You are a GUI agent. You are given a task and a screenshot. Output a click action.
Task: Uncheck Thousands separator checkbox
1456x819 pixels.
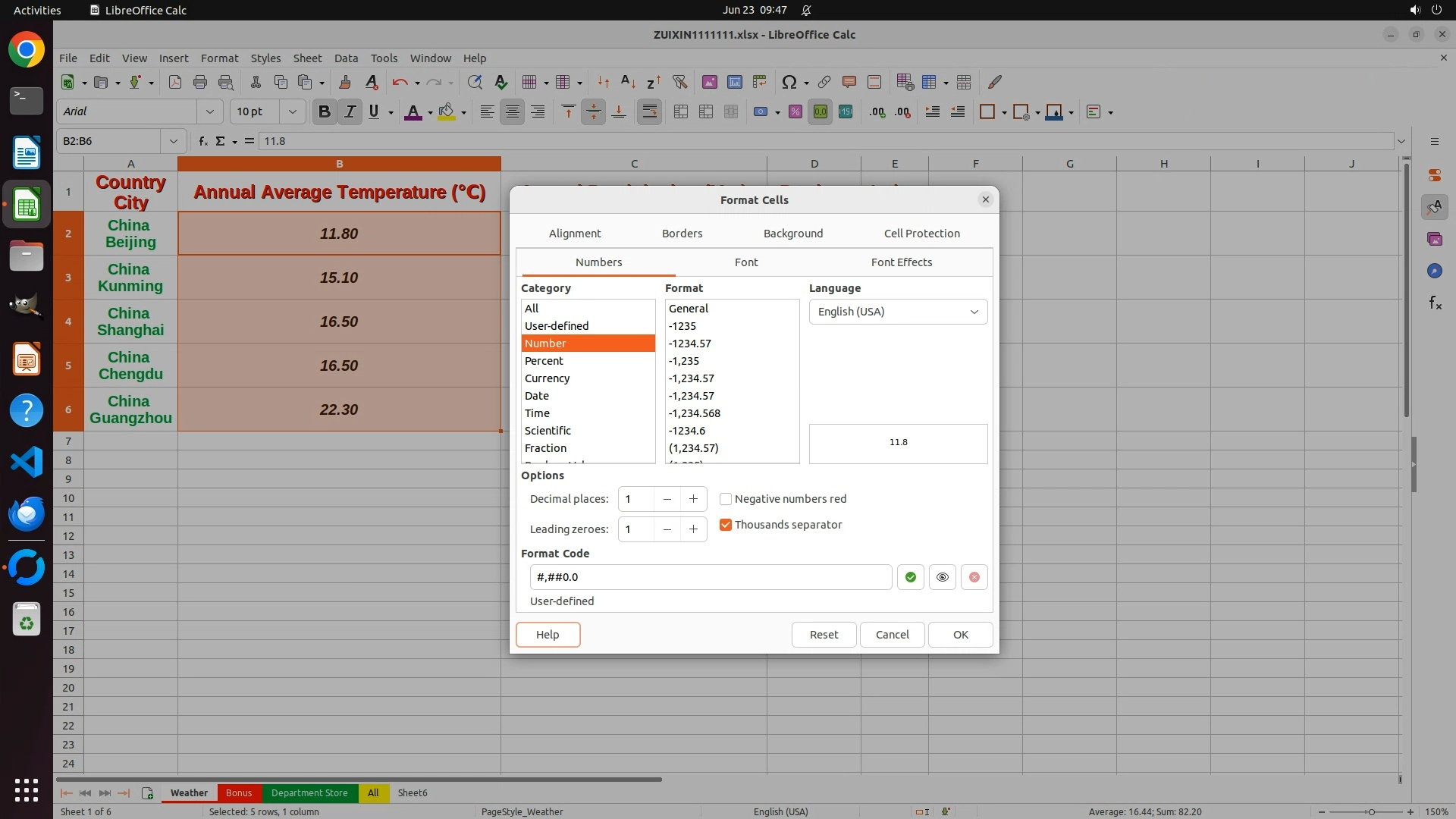726,525
